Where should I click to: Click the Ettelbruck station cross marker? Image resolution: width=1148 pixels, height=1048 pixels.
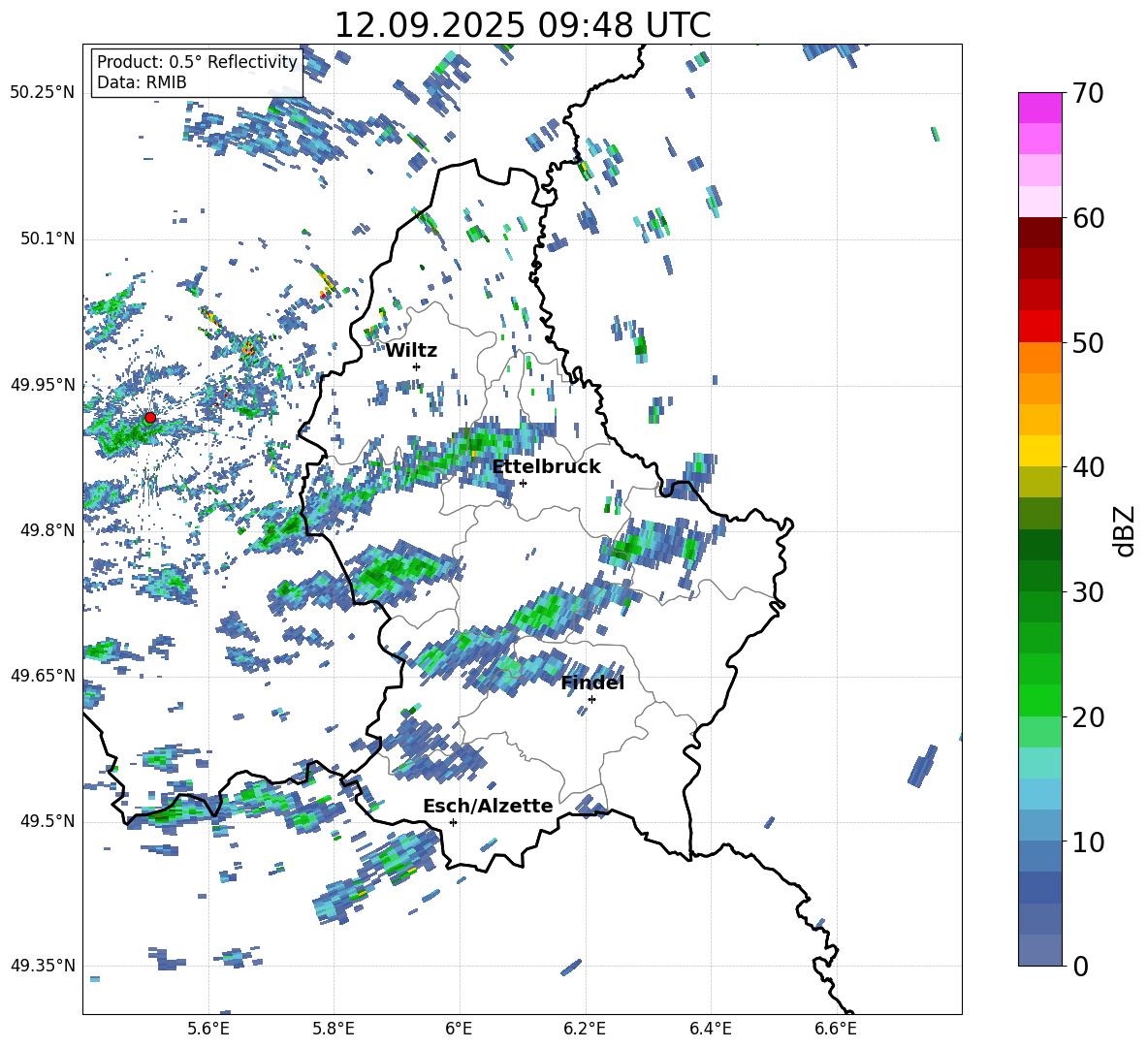(x=523, y=483)
